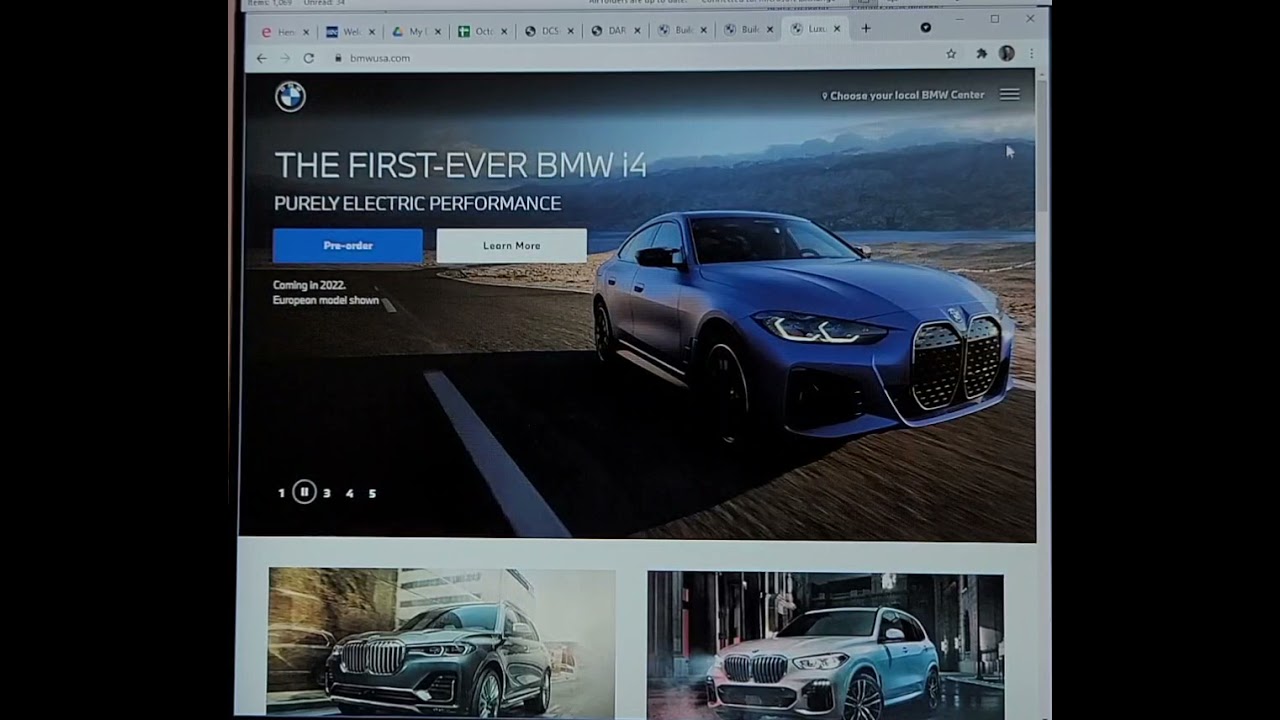1280x720 pixels.
Task: Pause the carousel slideshow
Action: (x=305, y=492)
